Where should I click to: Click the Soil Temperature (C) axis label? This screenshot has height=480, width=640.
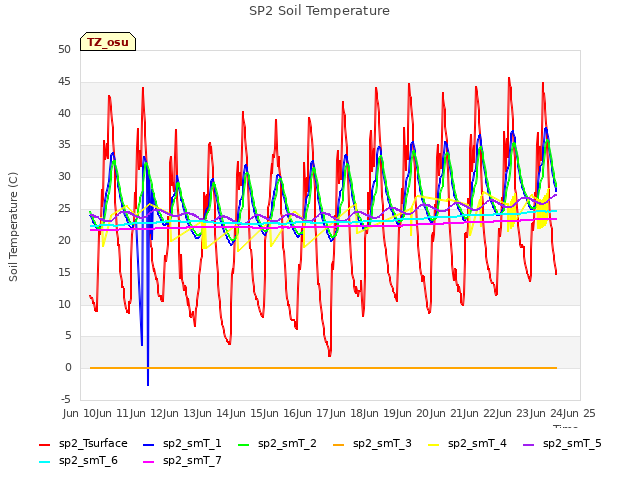pyautogui.click(x=13, y=227)
